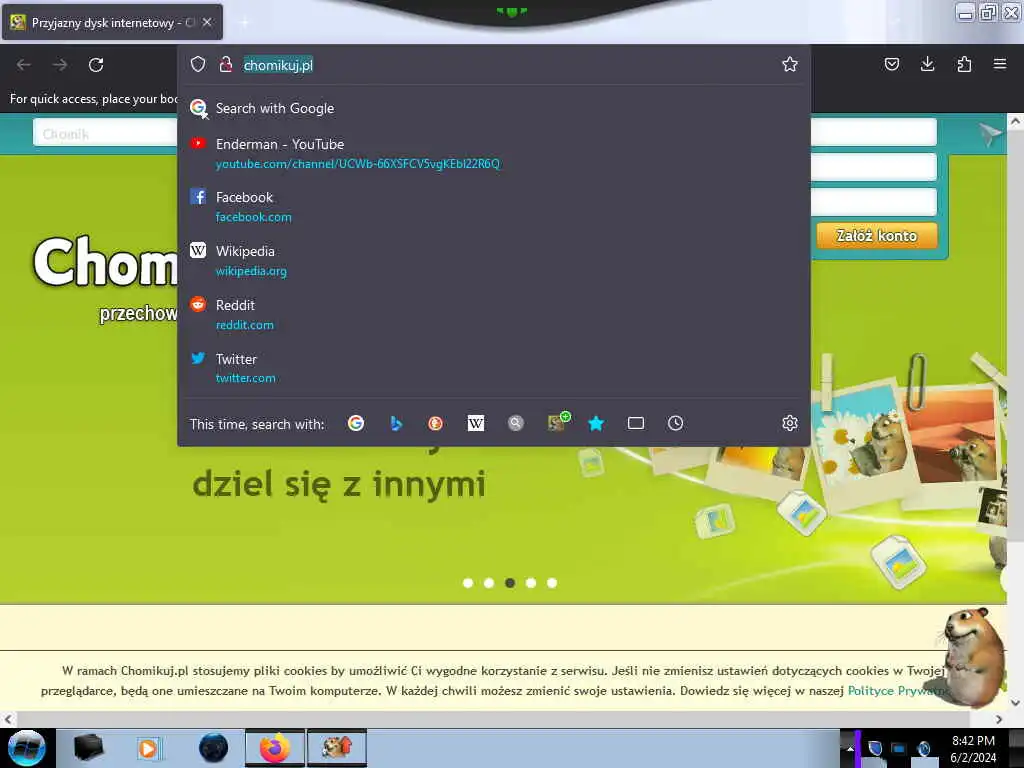
Task: Select the gray magnifier search engine icon
Action: (516, 423)
